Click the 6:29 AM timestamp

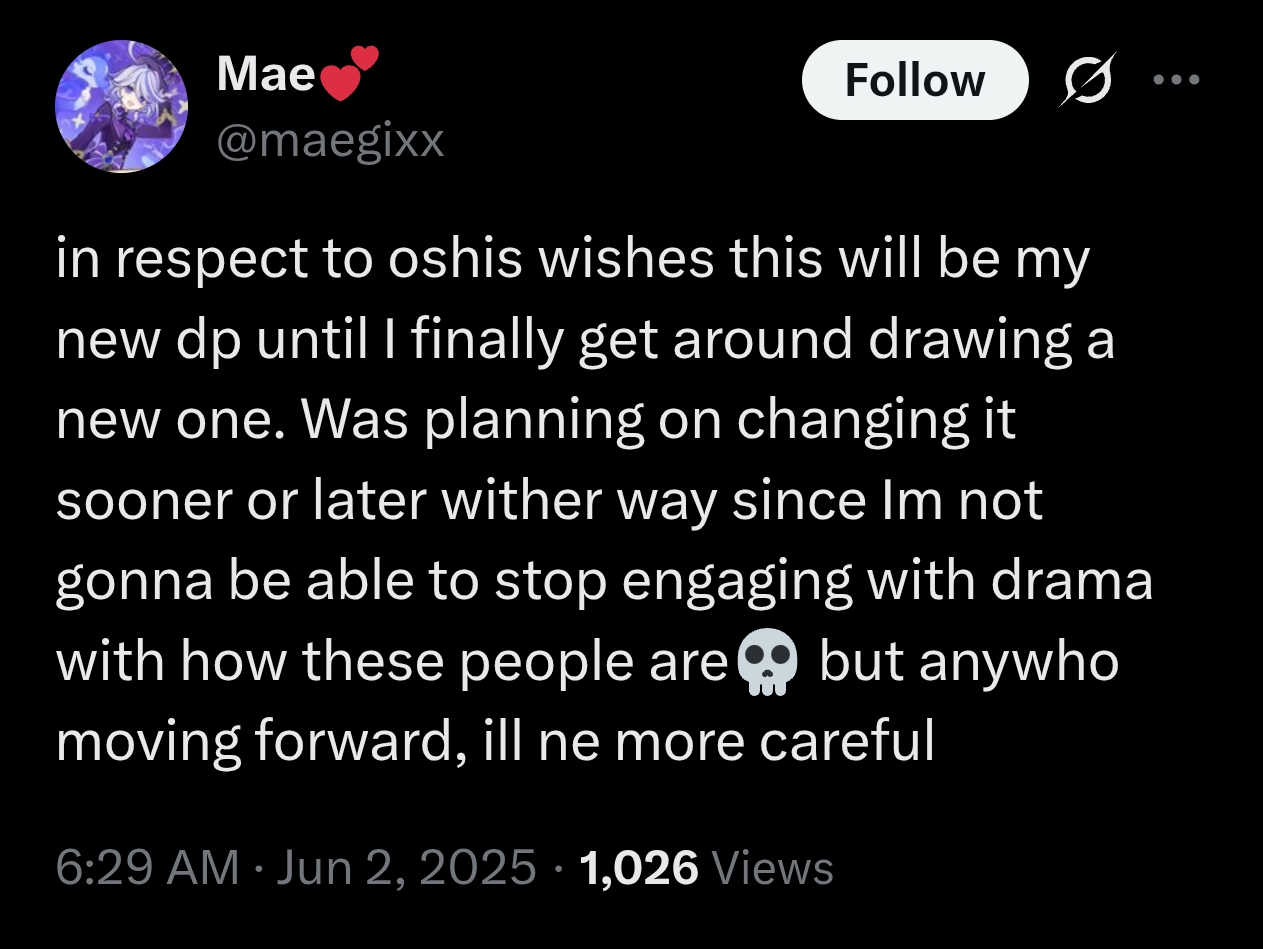(x=147, y=868)
